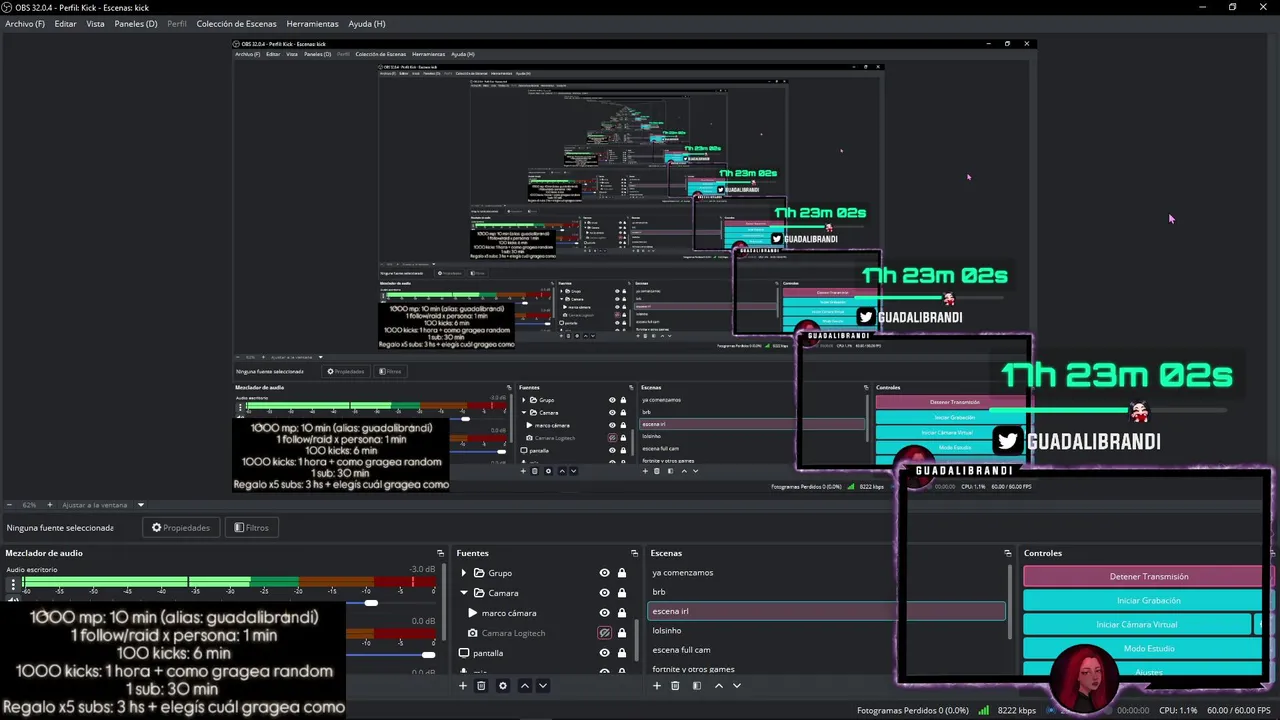
Task: Float the Fuentes dock panel
Action: 634,553
